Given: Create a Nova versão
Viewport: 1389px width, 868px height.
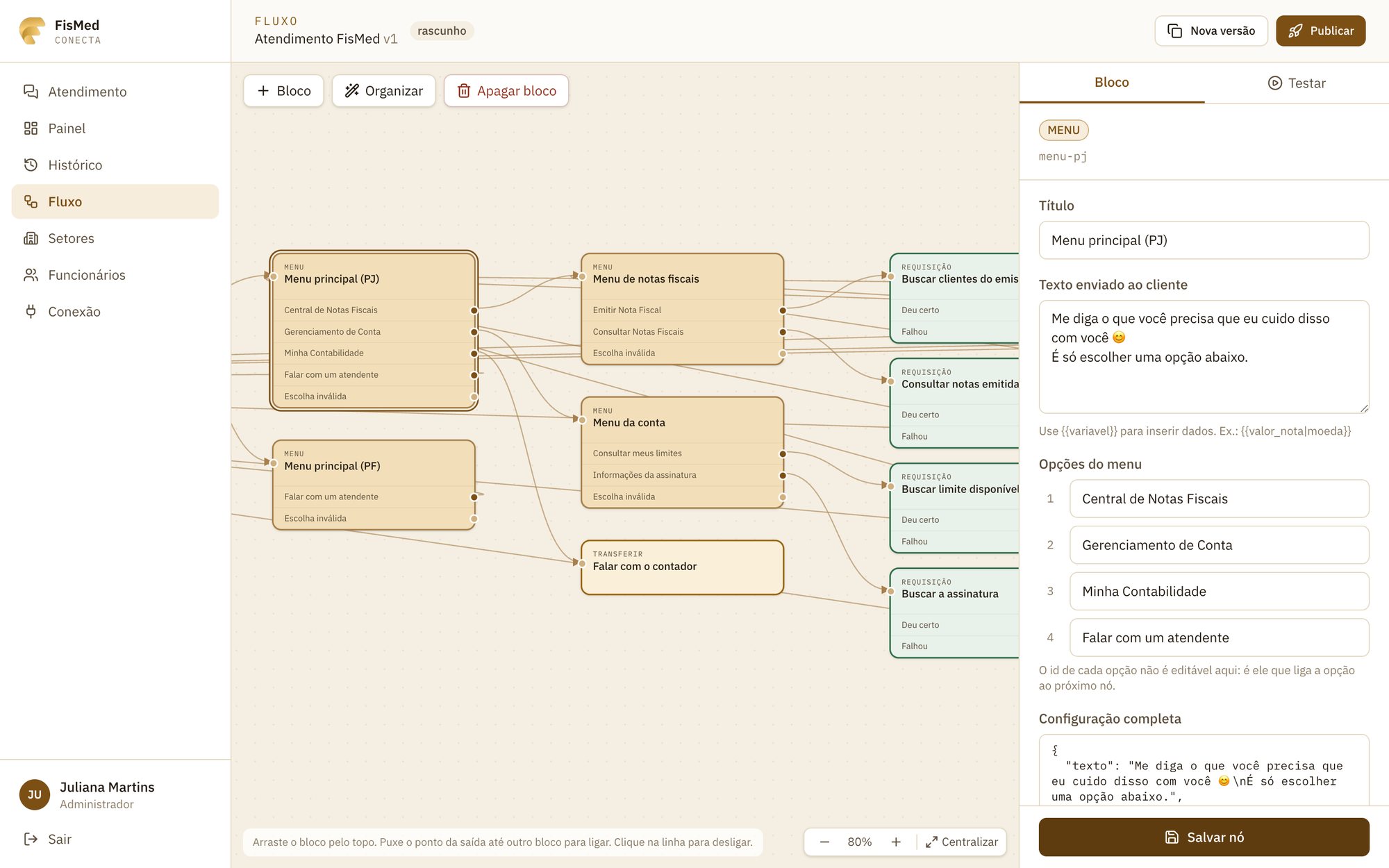Looking at the screenshot, I should 1211,31.
